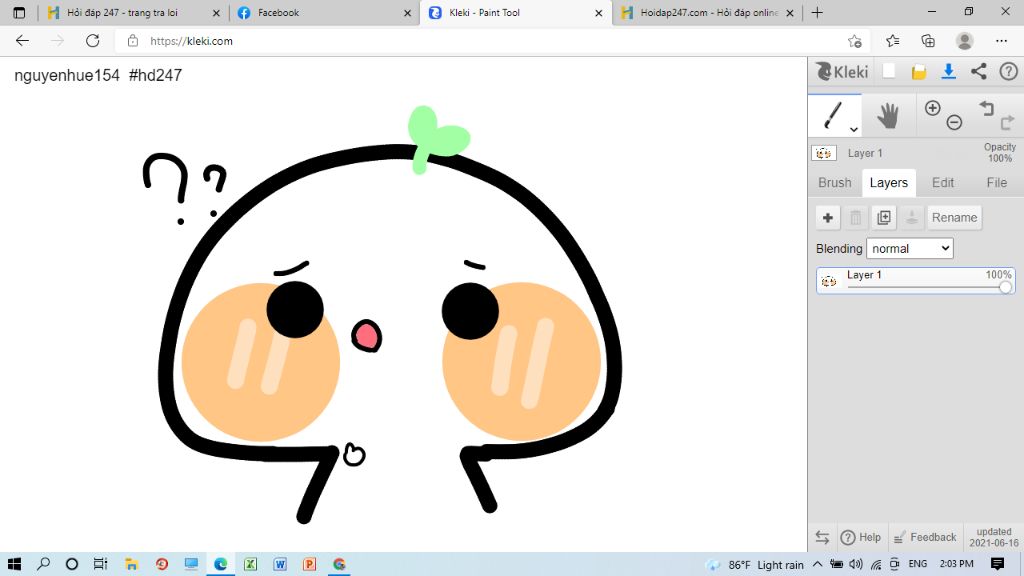Open the browser profile menu

pos(965,41)
